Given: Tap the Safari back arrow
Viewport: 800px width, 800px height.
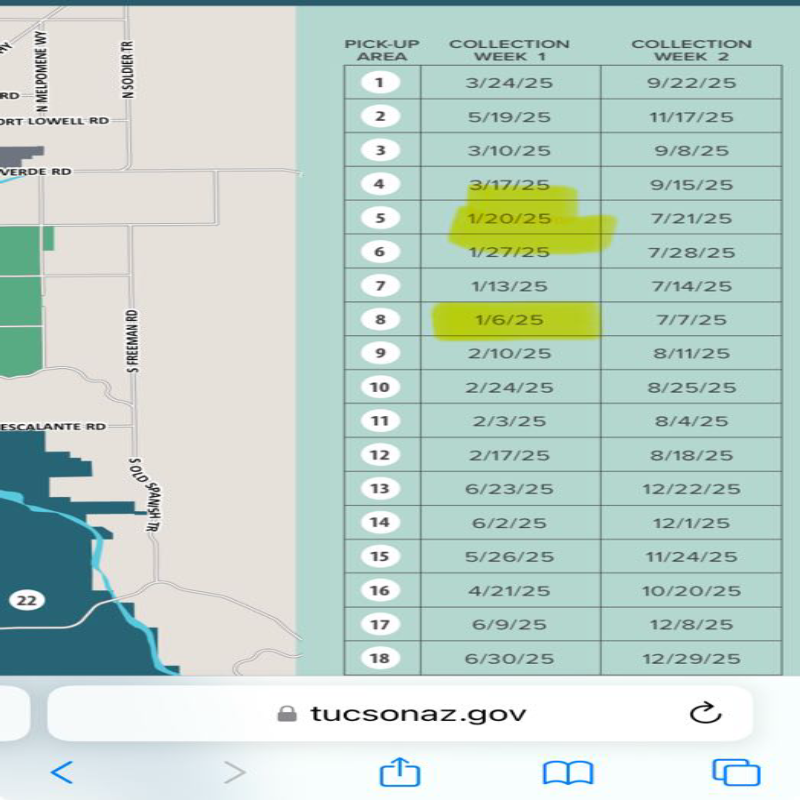Looking at the screenshot, I should (x=62, y=772).
